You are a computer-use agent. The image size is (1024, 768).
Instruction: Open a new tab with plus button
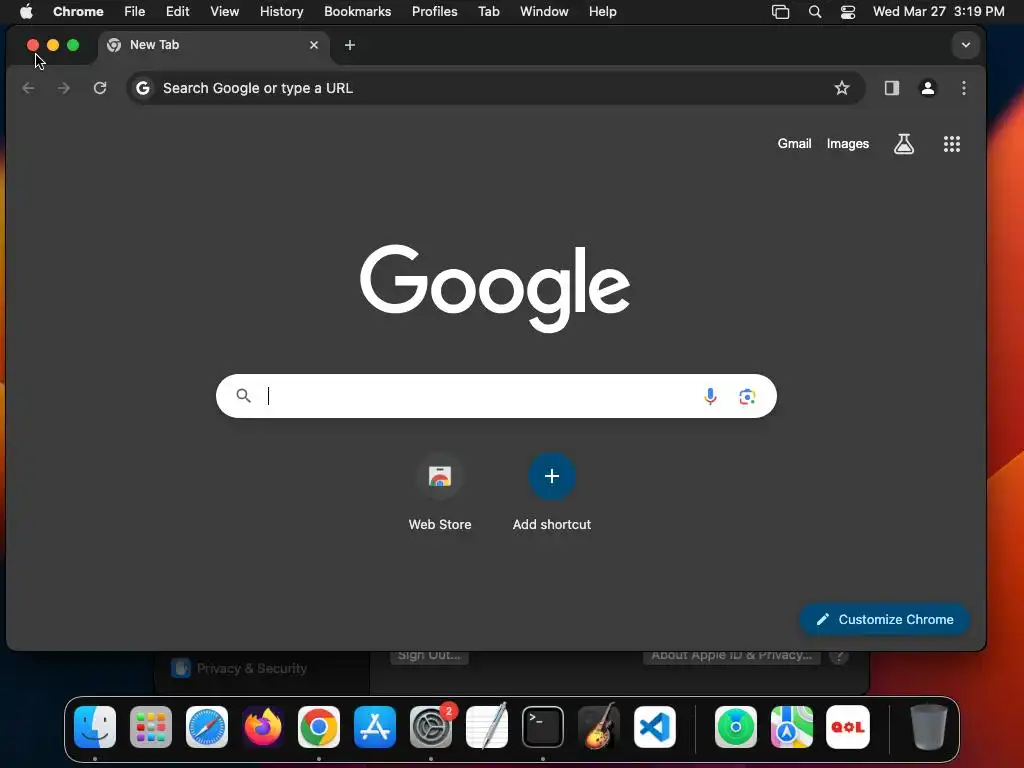(350, 45)
